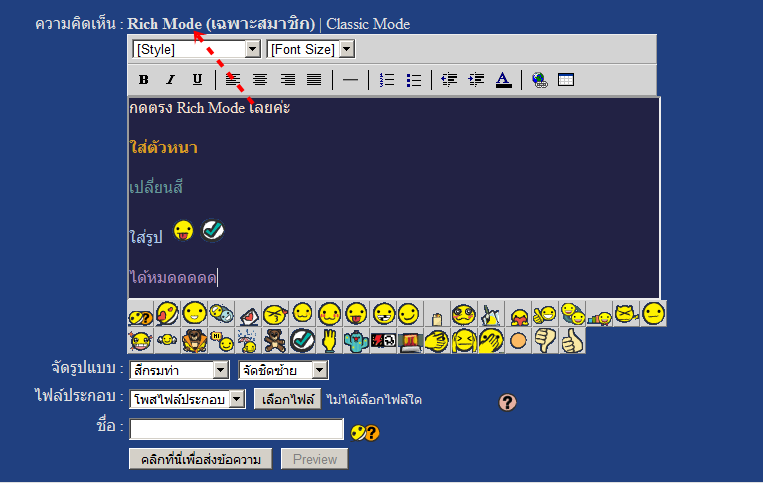Switch to Rich Mode editor
The height and width of the screenshot is (483, 763).
pos(221,24)
